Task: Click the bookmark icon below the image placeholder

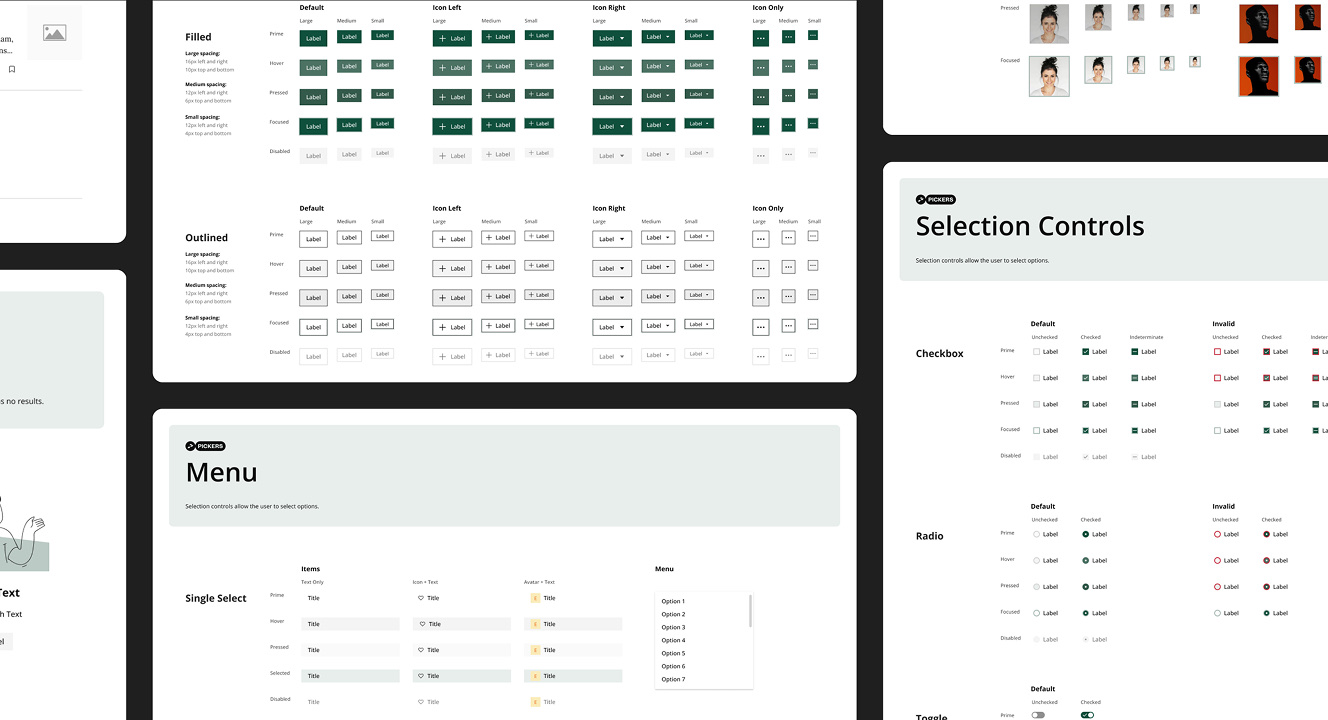Action: tap(12, 69)
